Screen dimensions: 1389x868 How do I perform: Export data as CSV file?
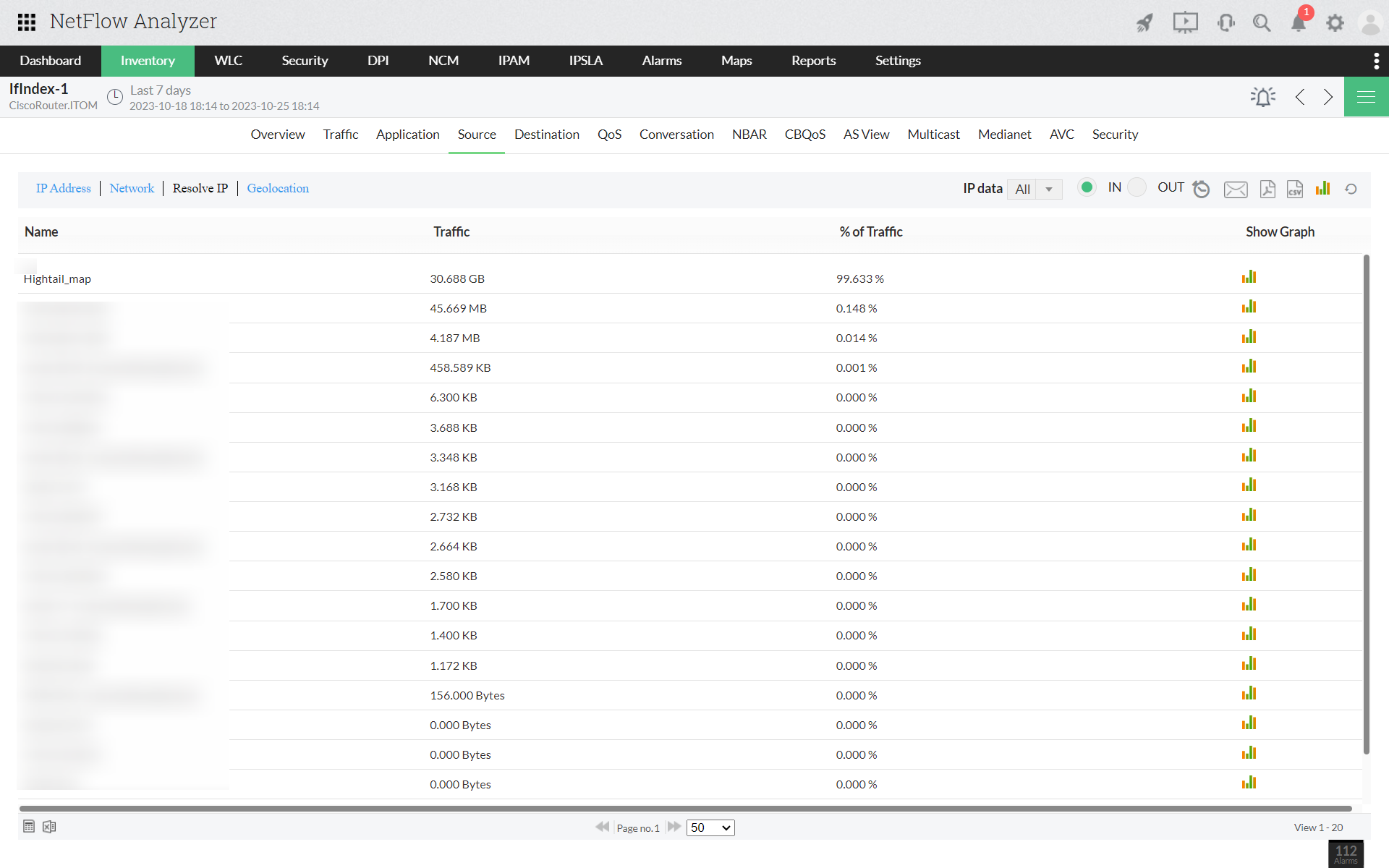(1294, 189)
